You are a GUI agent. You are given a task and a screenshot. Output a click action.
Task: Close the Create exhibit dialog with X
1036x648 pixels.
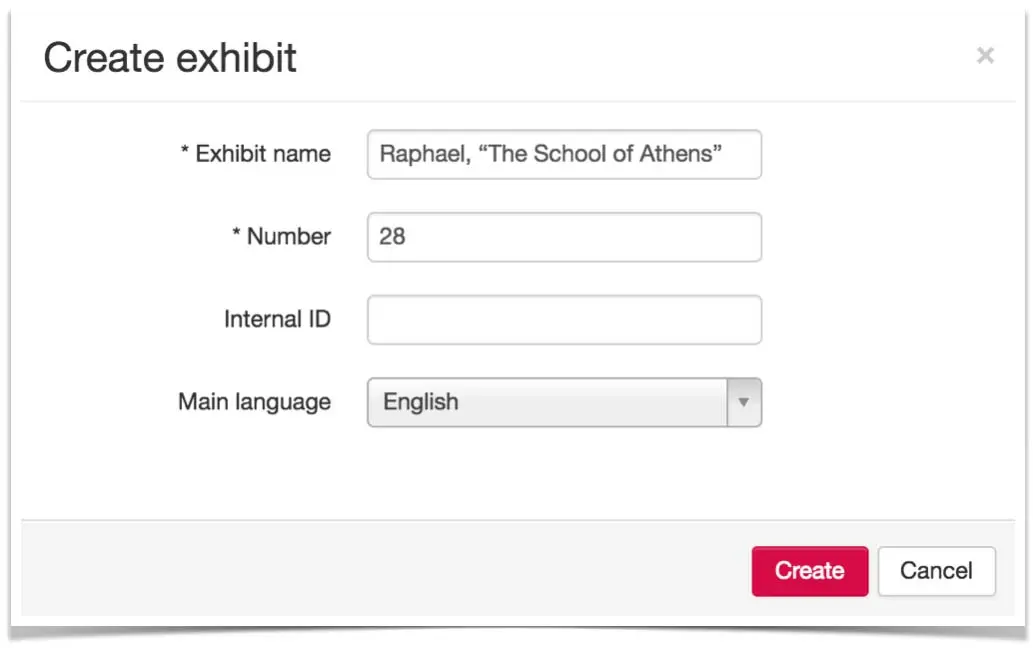pos(985,56)
